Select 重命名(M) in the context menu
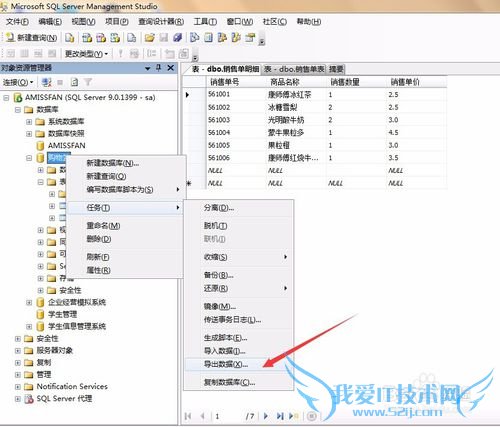The height and width of the screenshot is (427, 500). [x=125, y=226]
